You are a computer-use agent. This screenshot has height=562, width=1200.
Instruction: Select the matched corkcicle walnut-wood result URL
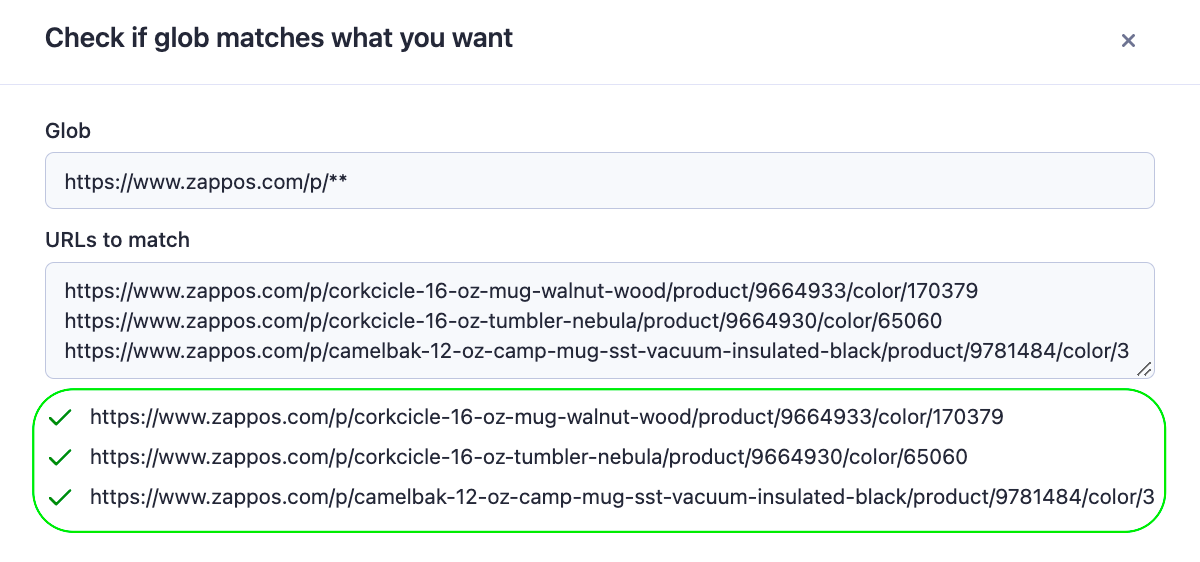click(546, 417)
